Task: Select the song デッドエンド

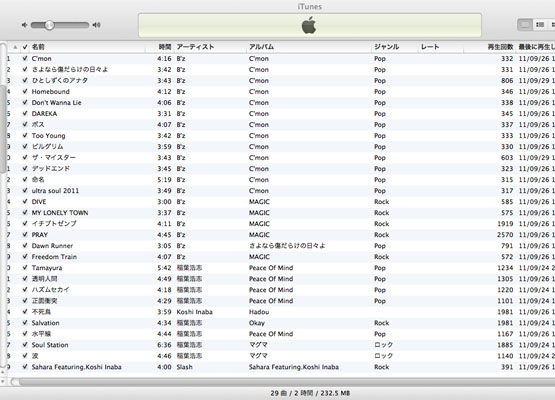Action: [51, 168]
